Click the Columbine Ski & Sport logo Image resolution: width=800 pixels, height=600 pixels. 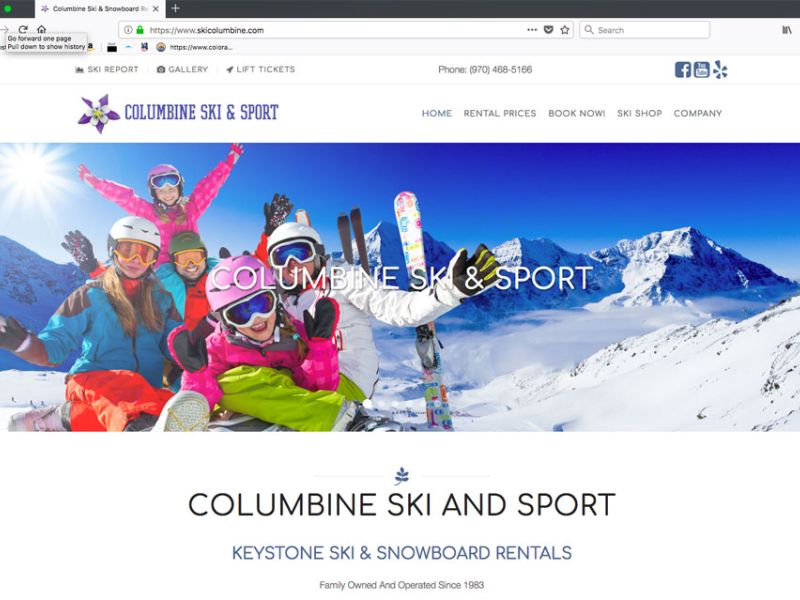(x=178, y=113)
